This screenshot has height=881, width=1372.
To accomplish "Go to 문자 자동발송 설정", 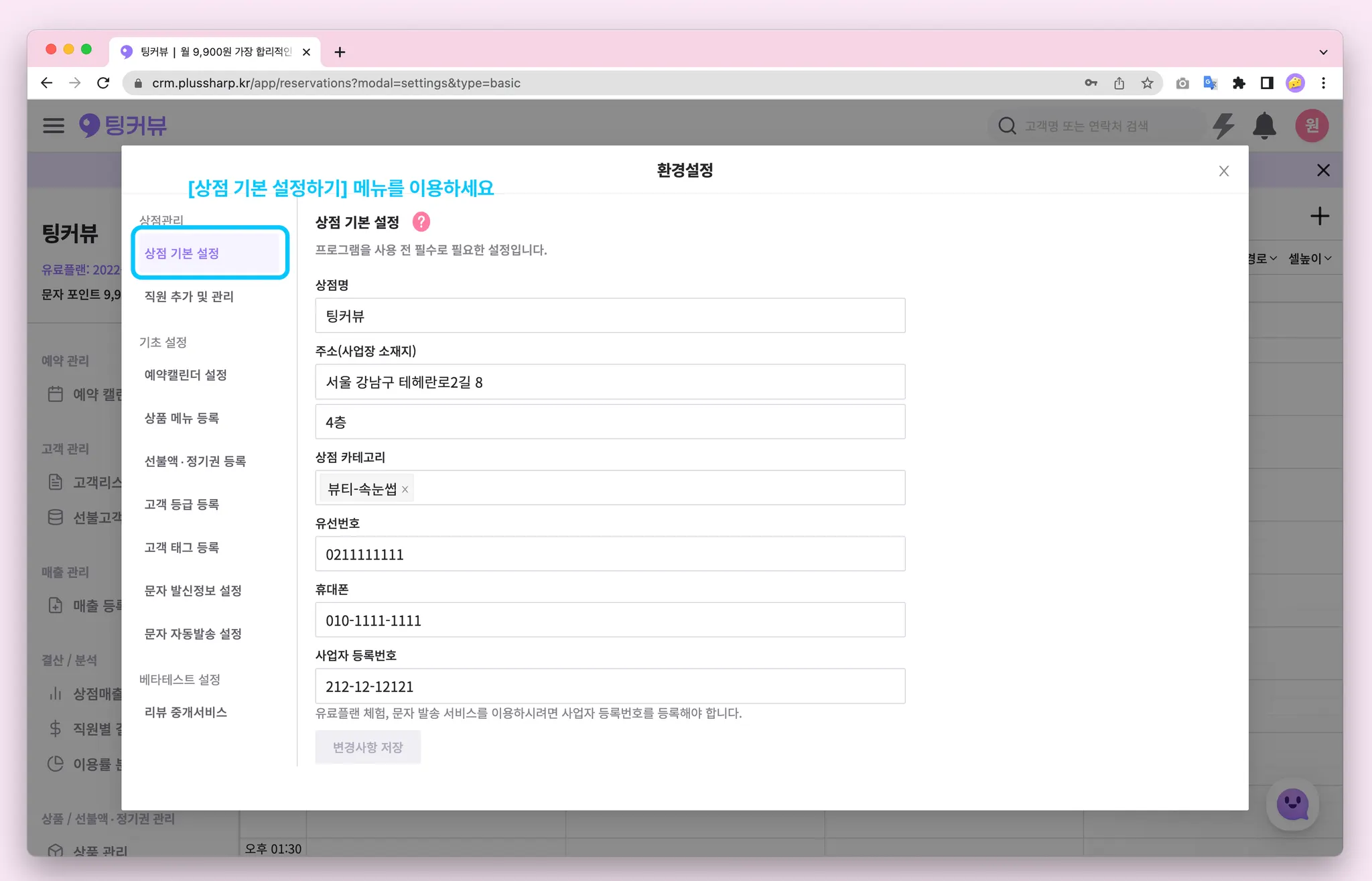I will pos(193,634).
